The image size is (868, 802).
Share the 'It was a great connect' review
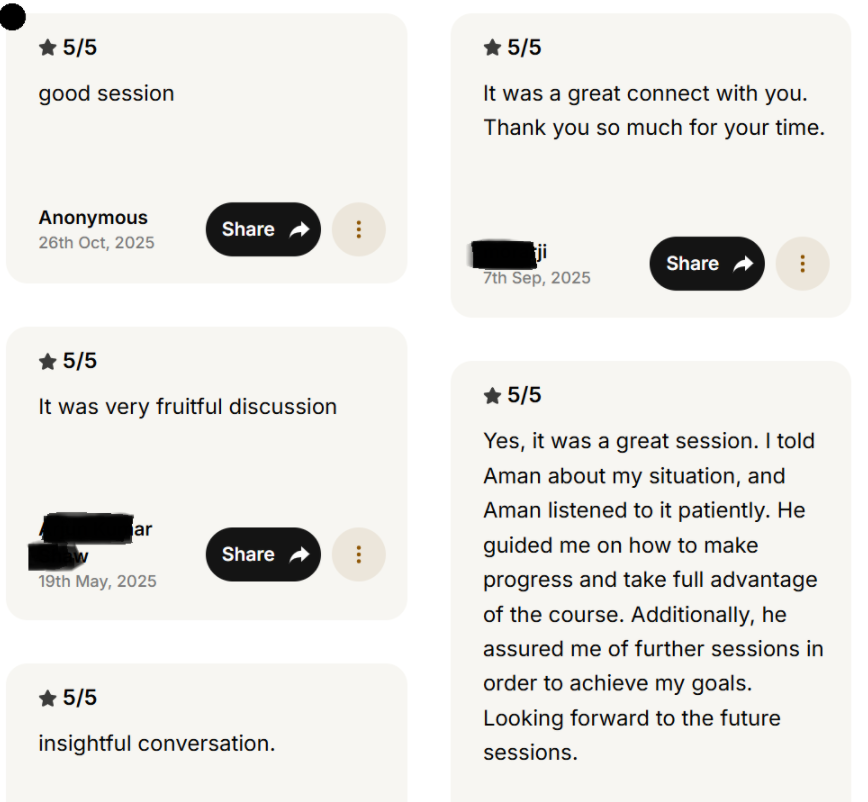[x=707, y=263]
